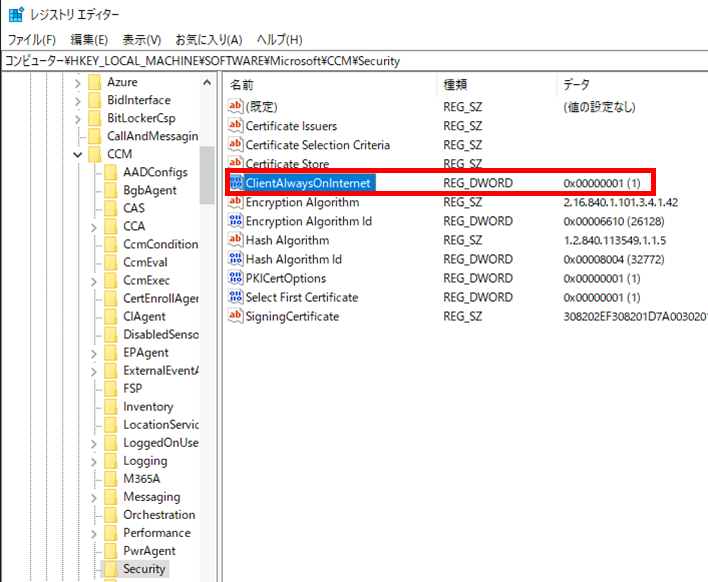Open the 編集(E) menu
This screenshot has height=582, width=708.
coord(89,40)
